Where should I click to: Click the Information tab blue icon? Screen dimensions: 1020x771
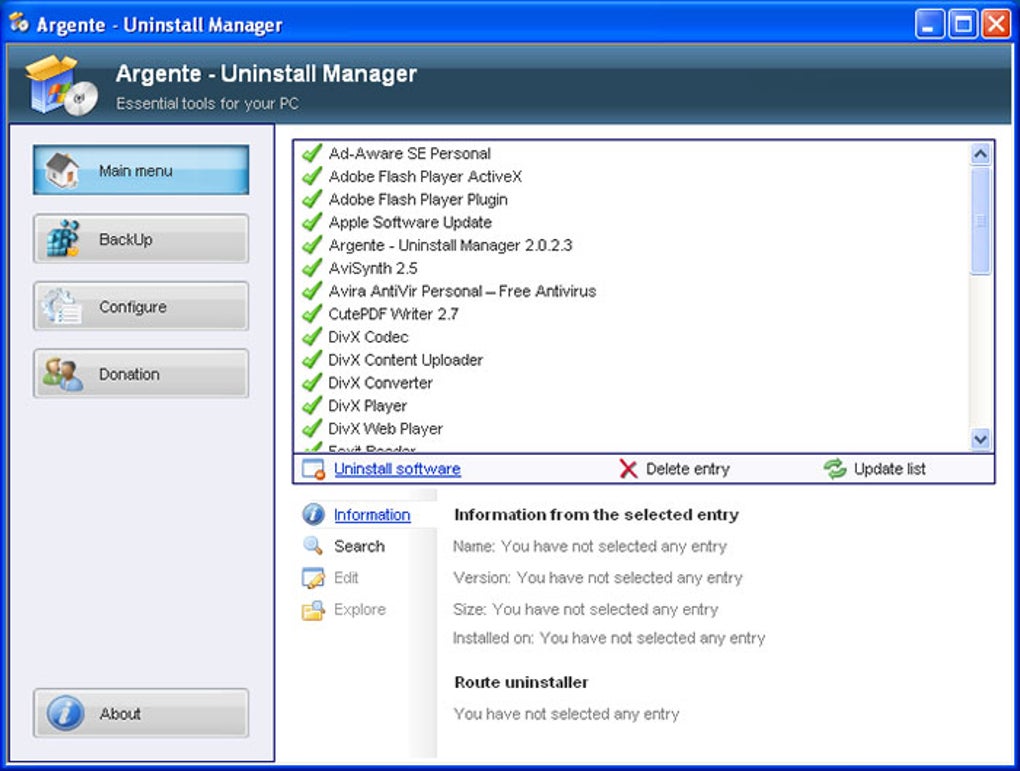[x=314, y=514]
